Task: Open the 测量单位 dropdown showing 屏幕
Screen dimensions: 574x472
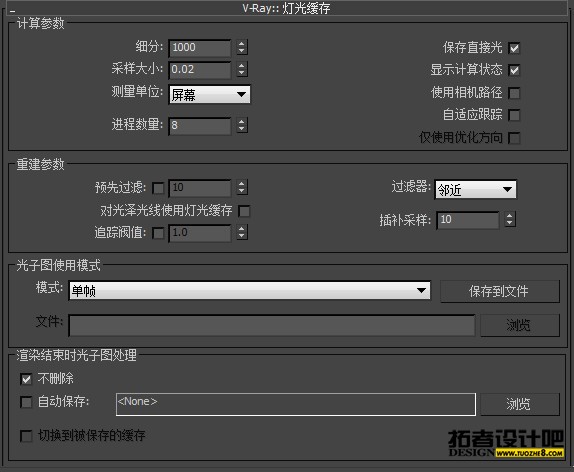Action: point(209,95)
